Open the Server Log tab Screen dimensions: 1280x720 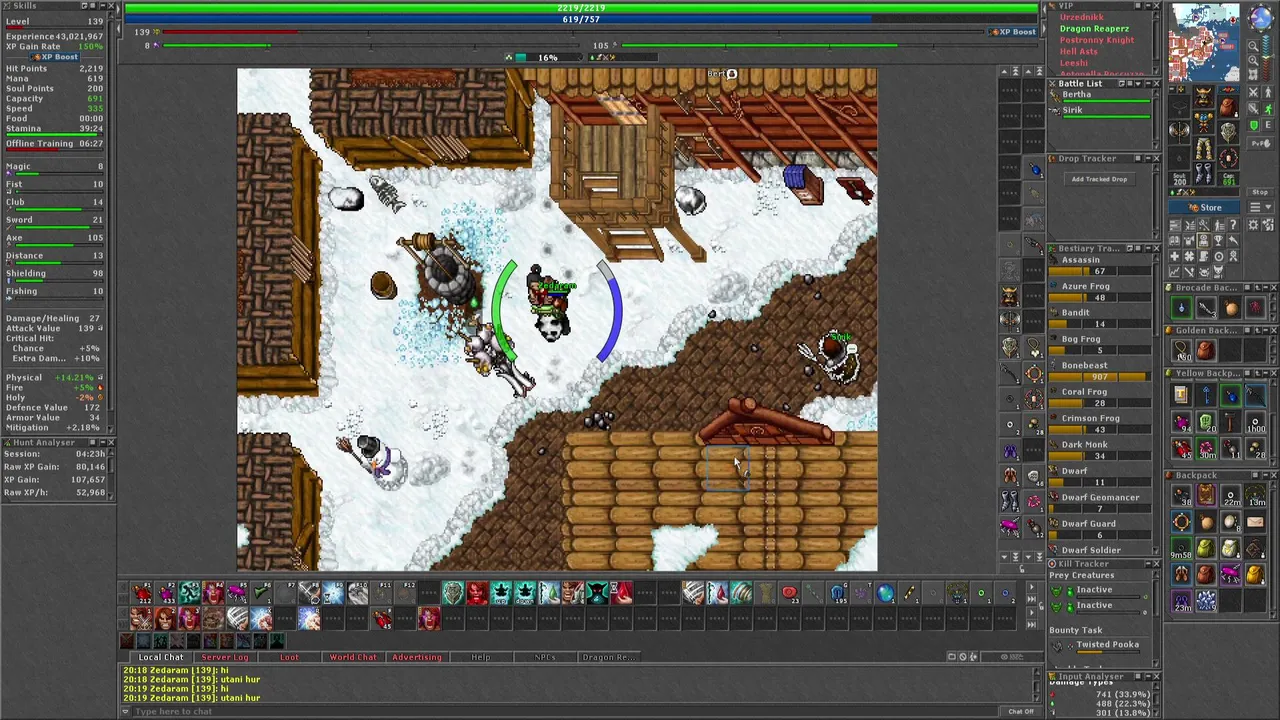225,657
